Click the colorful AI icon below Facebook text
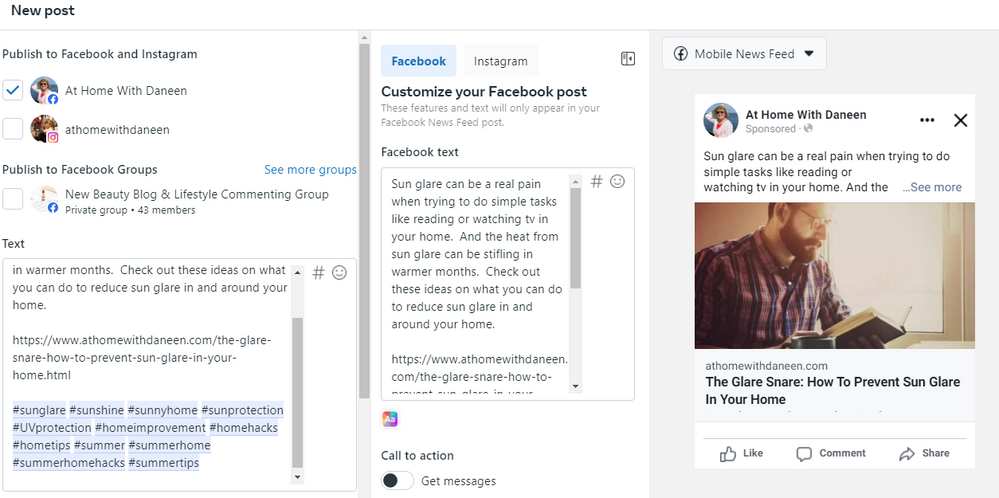 pyautogui.click(x=390, y=418)
